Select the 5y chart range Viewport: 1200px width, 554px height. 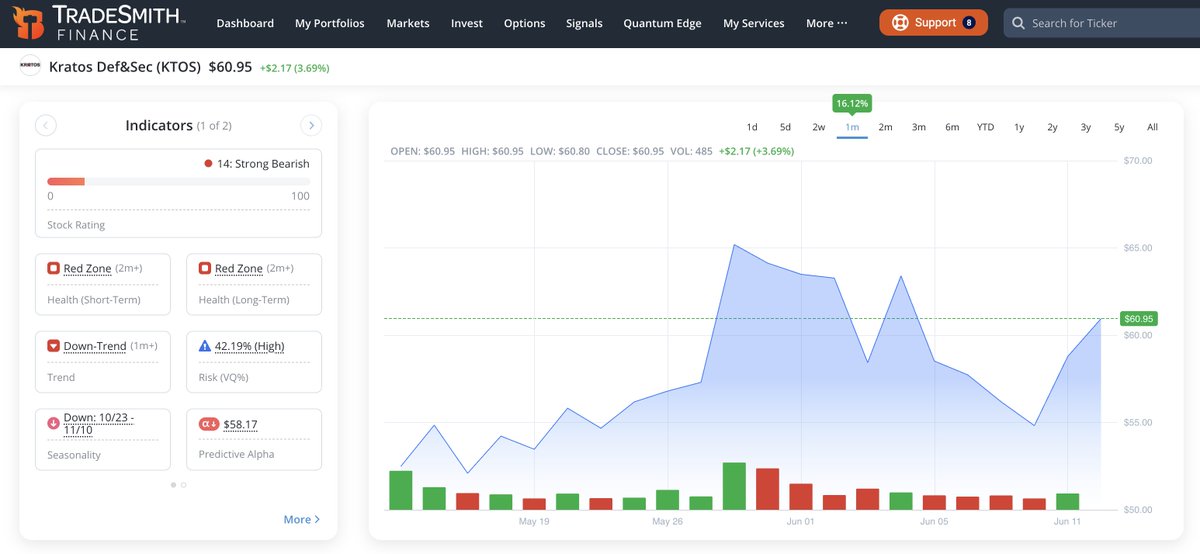click(1119, 127)
